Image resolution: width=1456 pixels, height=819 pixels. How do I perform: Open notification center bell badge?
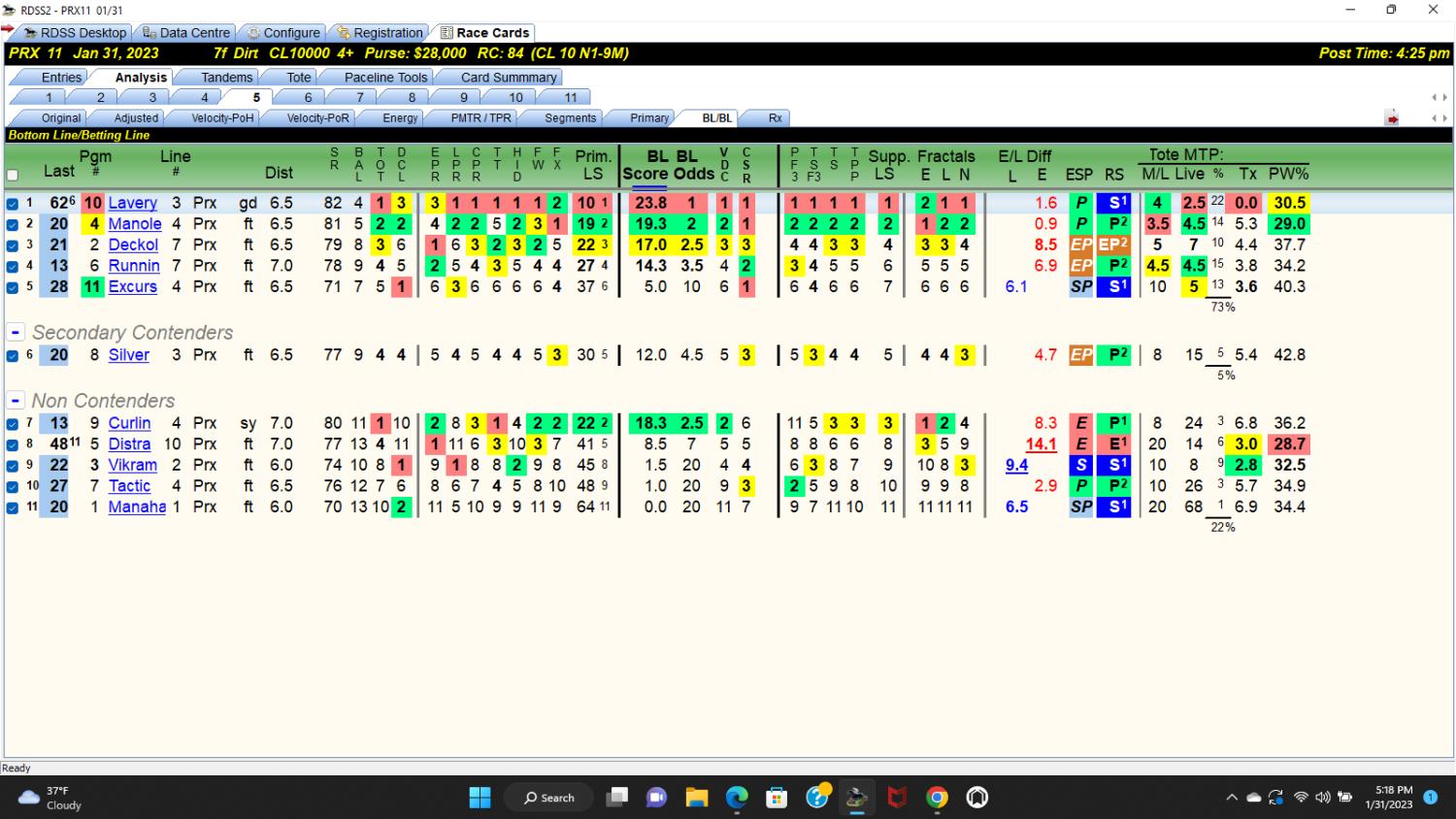(x=1430, y=798)
